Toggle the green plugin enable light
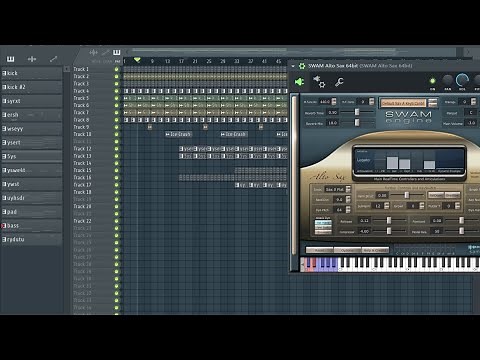The height and width of the screenshot is (360, 480). (x=432, y=81)
